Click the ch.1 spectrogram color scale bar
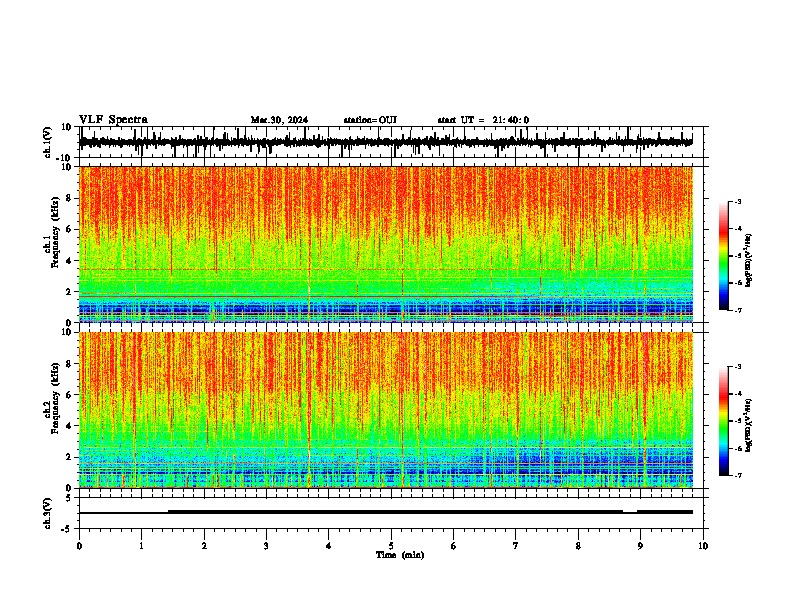 (x=723, y=256)
